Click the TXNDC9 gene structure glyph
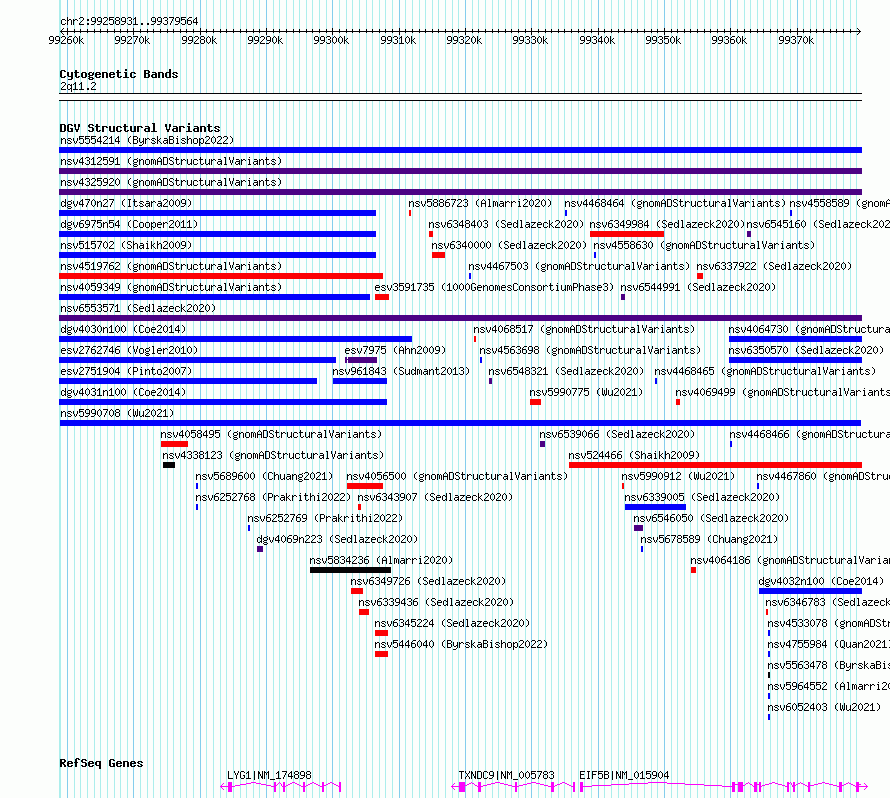The height and width of the screenshot is (798, 890). tap(513, 787)
